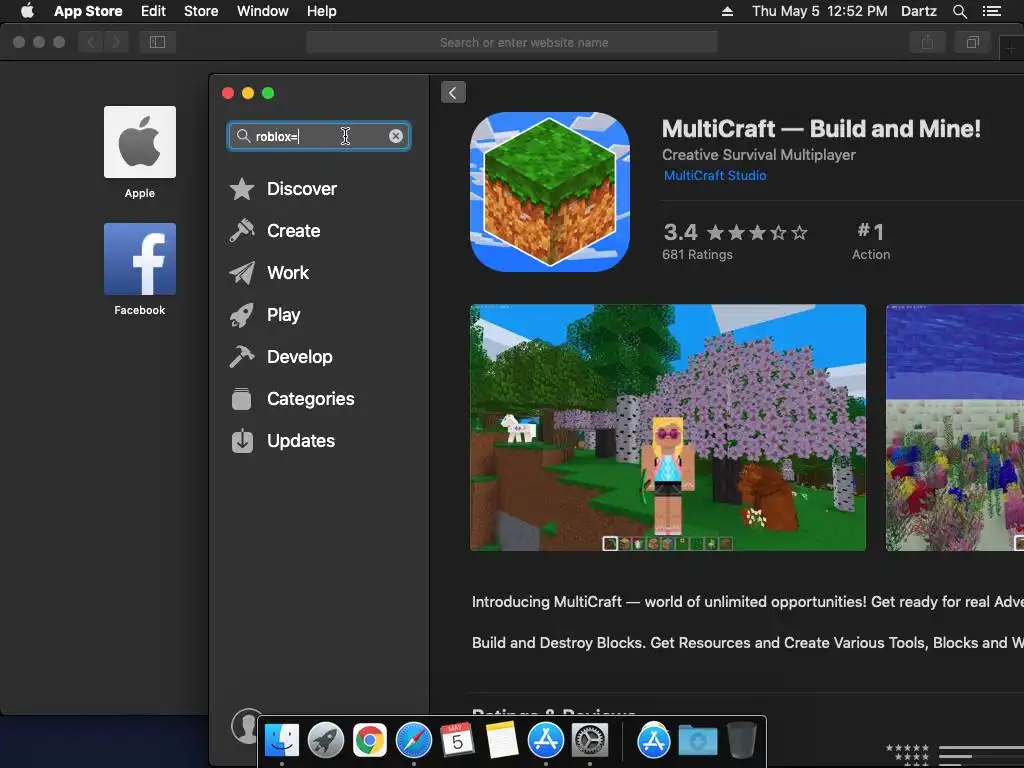Image resolution: width=1024 pixels, height=768 pixels.
Task: Open the Work paper plane icon
Action: pos(242,272)
